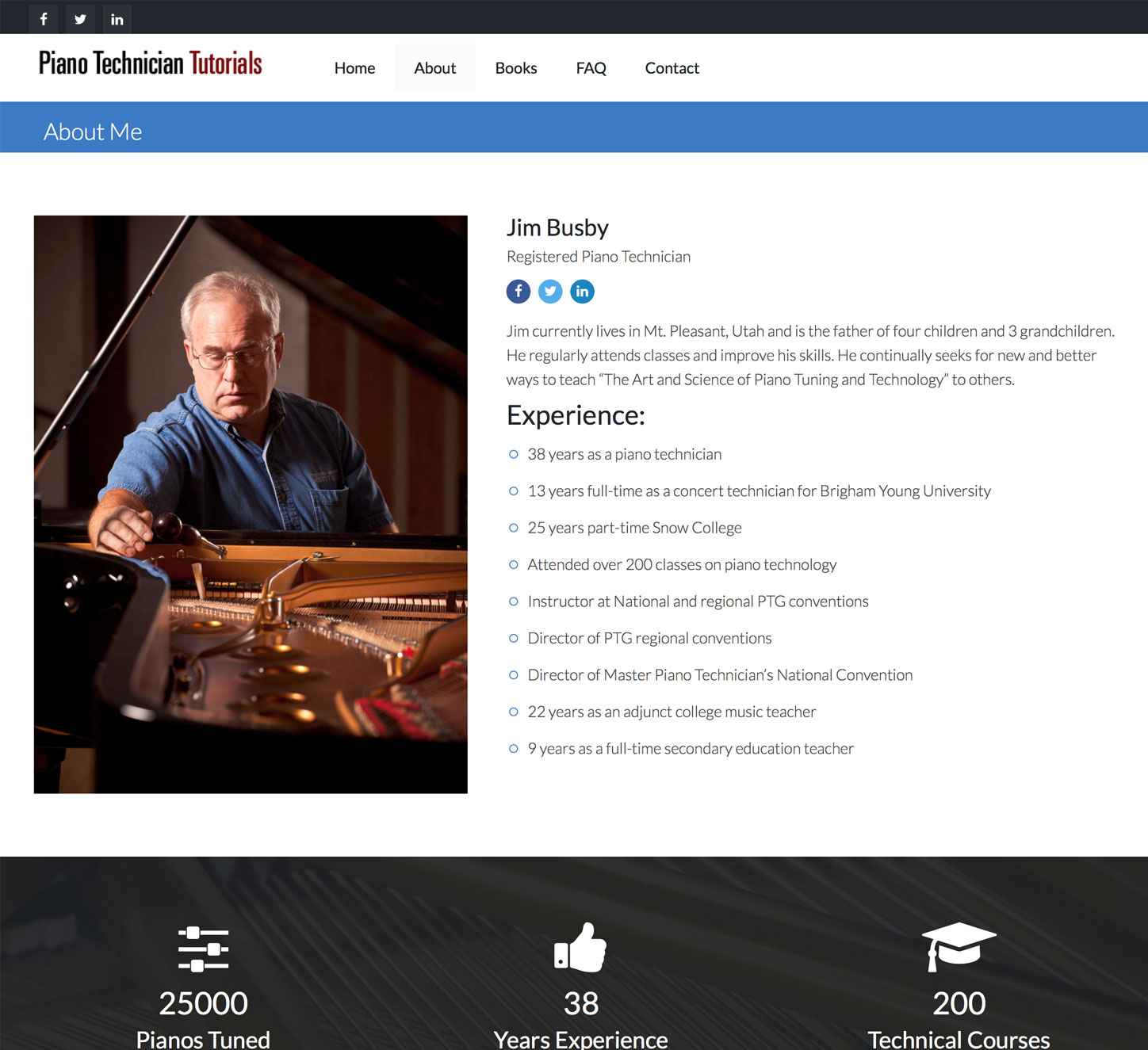Open the LinkedIn icon in top bar
Screen dimensions: 1148x1050
[x=117, y=19]
